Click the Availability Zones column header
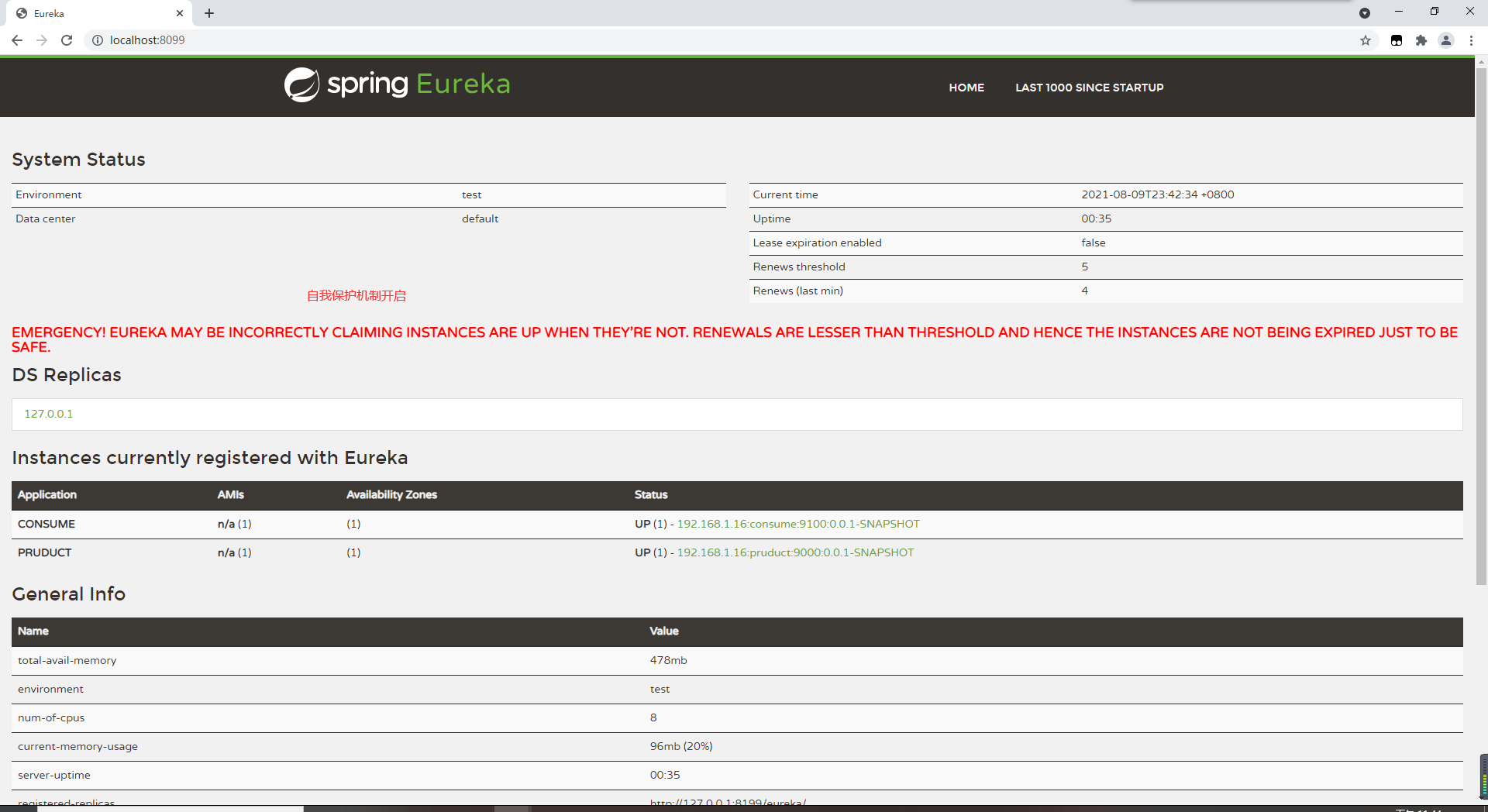 pos(391,494)
